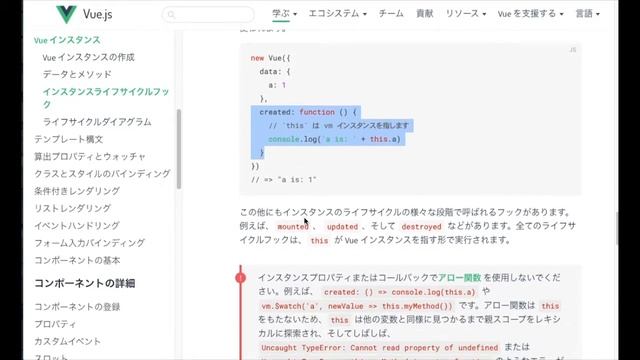Click the vm.$watch example code text

pyautogui.click(x=357, y=306)
